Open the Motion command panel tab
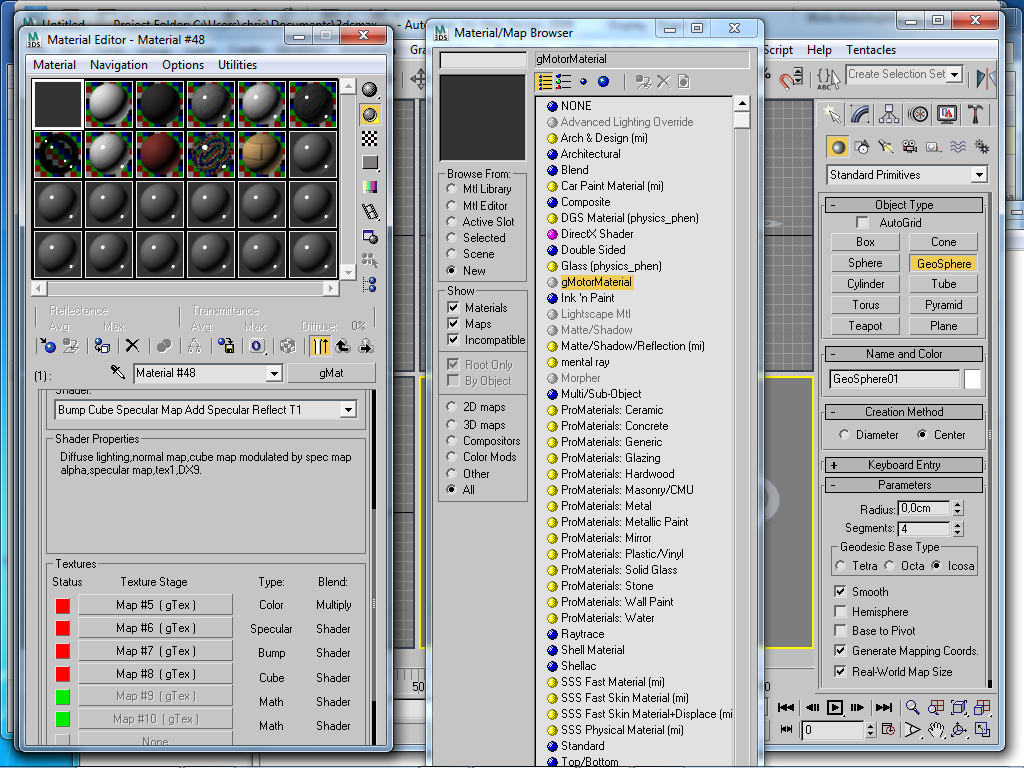Image resolution: width=1024 pixels, height=768 pixels. coord(918,115)
